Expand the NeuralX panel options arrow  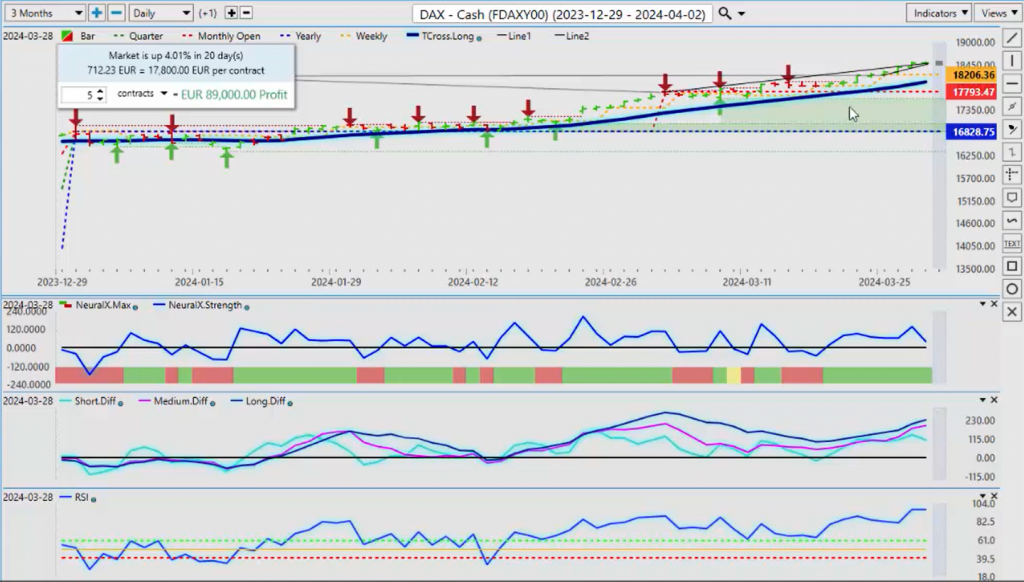[x=982, y=304]
